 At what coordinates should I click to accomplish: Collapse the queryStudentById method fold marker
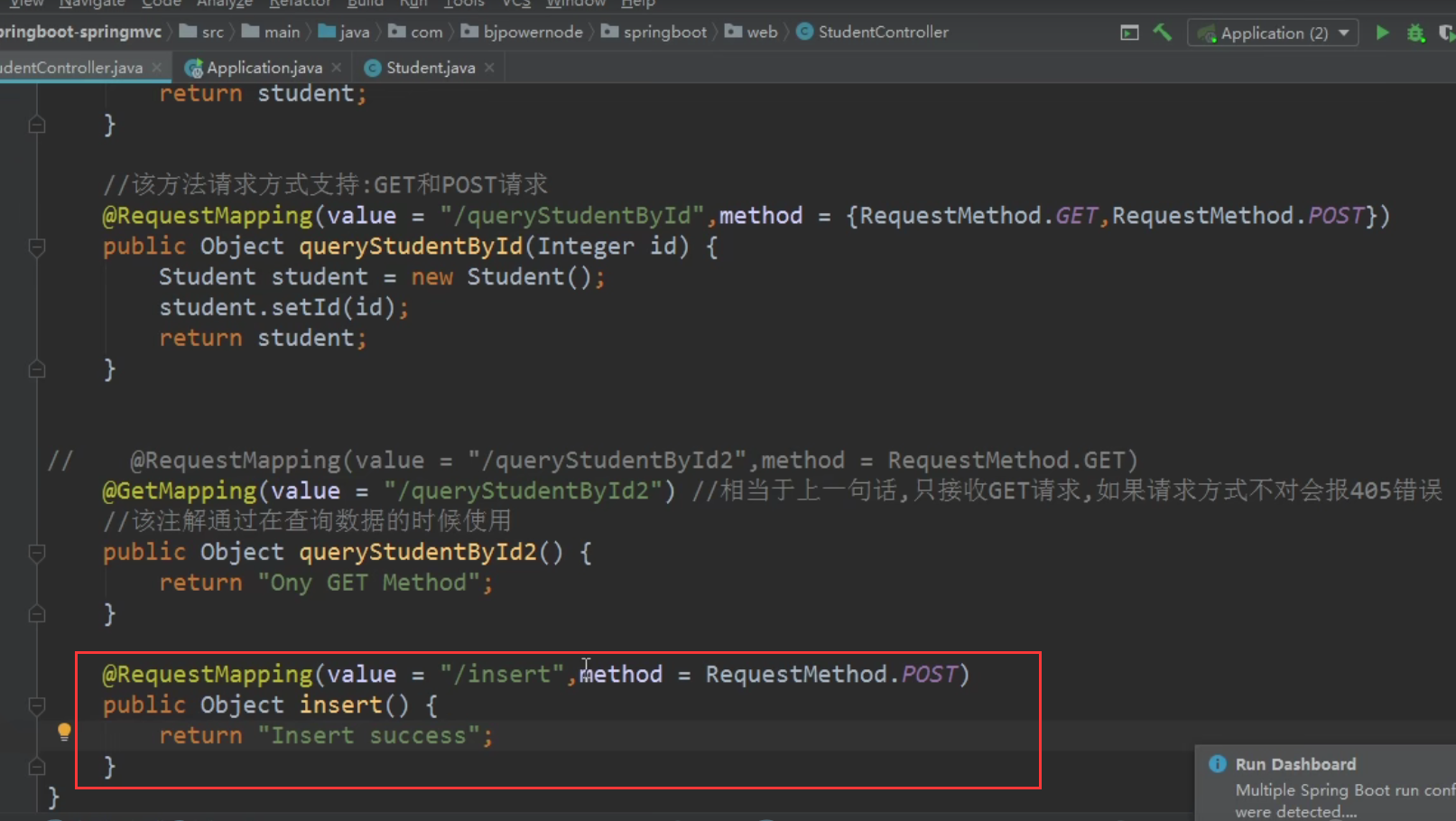point(37,246)
